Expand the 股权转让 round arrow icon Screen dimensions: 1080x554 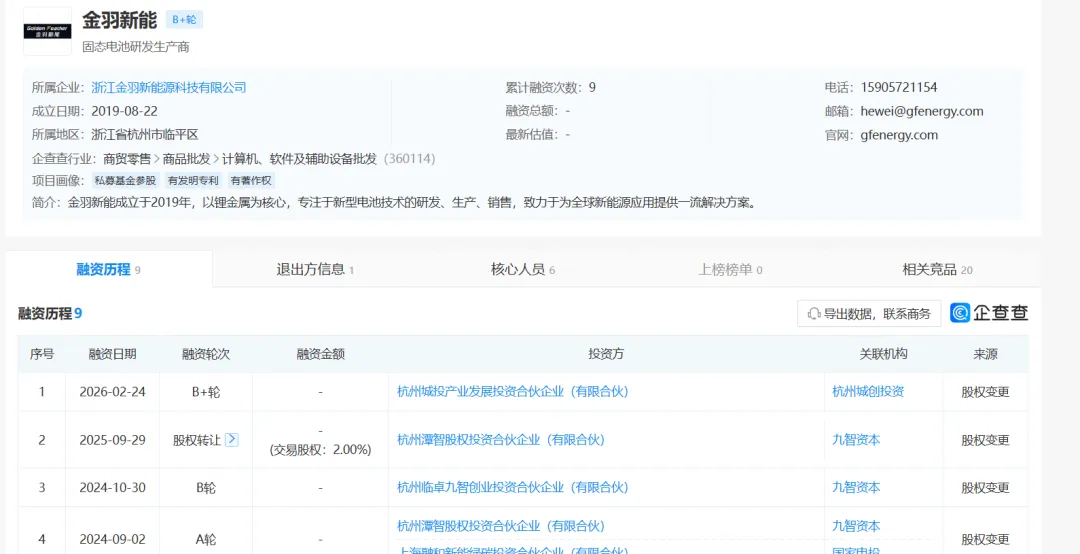(232, 439)
